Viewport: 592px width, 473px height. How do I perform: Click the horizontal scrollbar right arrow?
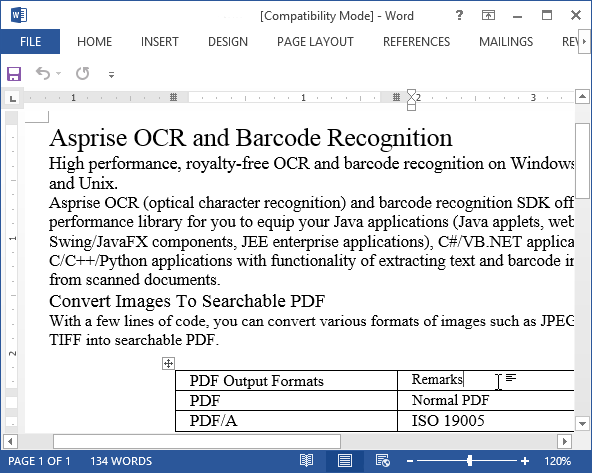click(x=565, y=441)
